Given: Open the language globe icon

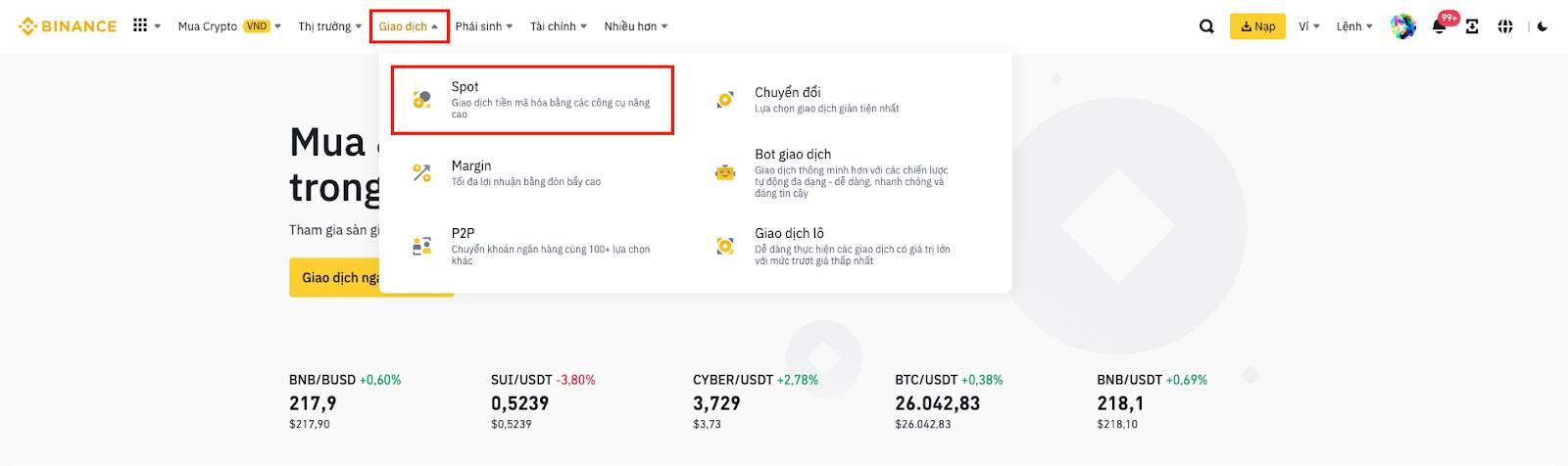Looking at the screenshot, I should (1505, 26).
